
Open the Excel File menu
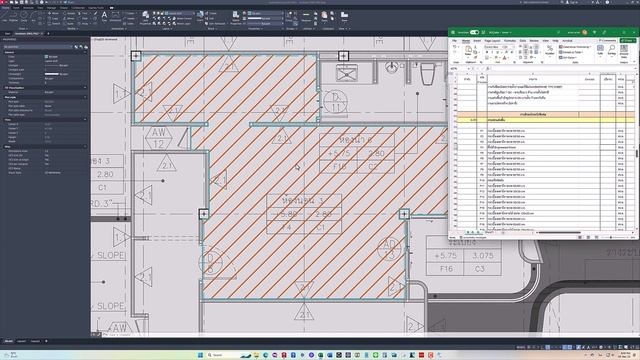point(454,41)
